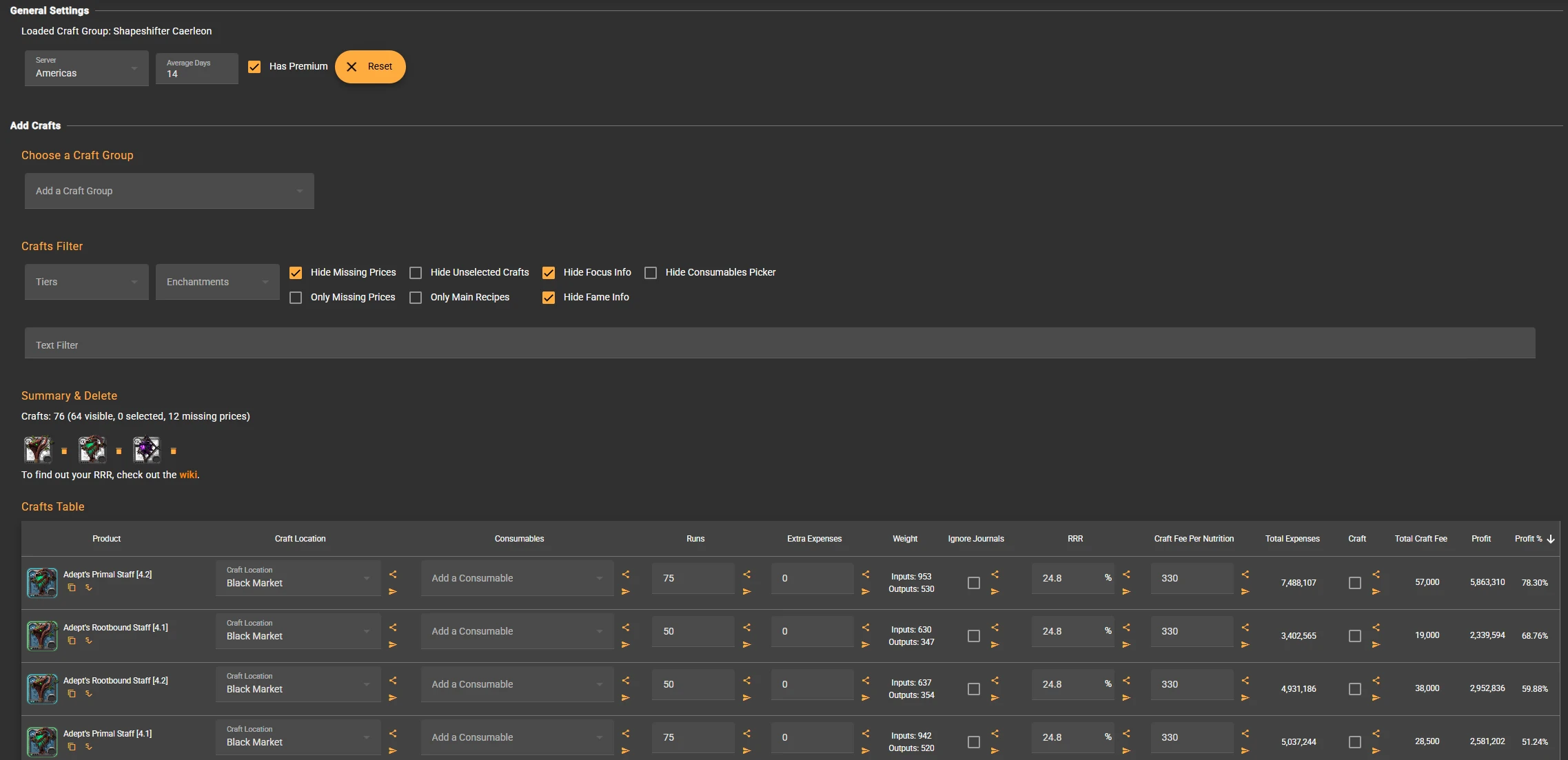Viewport: 1568px width, 760px height.
Task: Click the Total Expenses column header
Action: pyautogui.click(x=1292, y=539)
